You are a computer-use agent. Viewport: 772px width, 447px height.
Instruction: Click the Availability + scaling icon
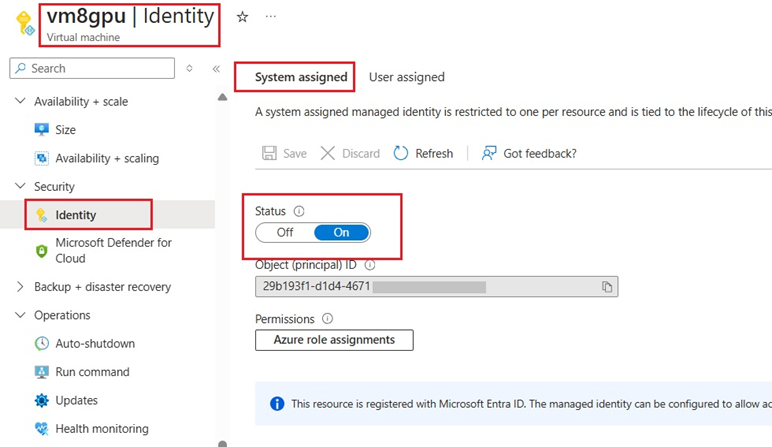[42, 158]
